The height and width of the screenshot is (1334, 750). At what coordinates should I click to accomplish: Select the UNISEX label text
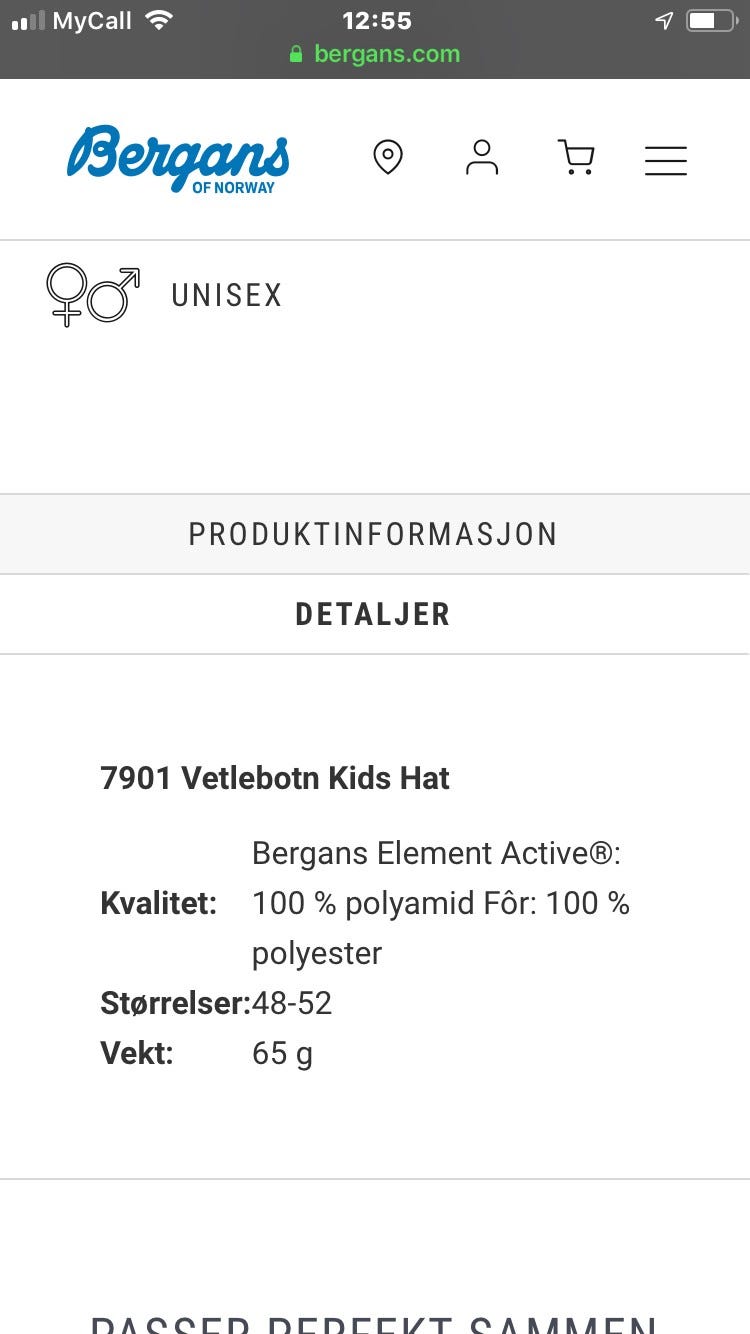pos(227,295)
